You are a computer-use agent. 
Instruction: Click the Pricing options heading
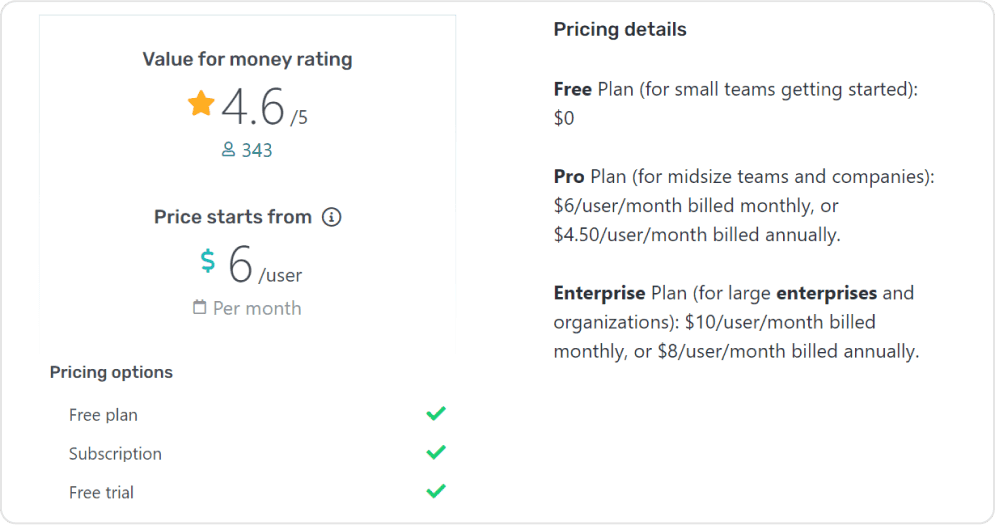(x=111, y=372)
